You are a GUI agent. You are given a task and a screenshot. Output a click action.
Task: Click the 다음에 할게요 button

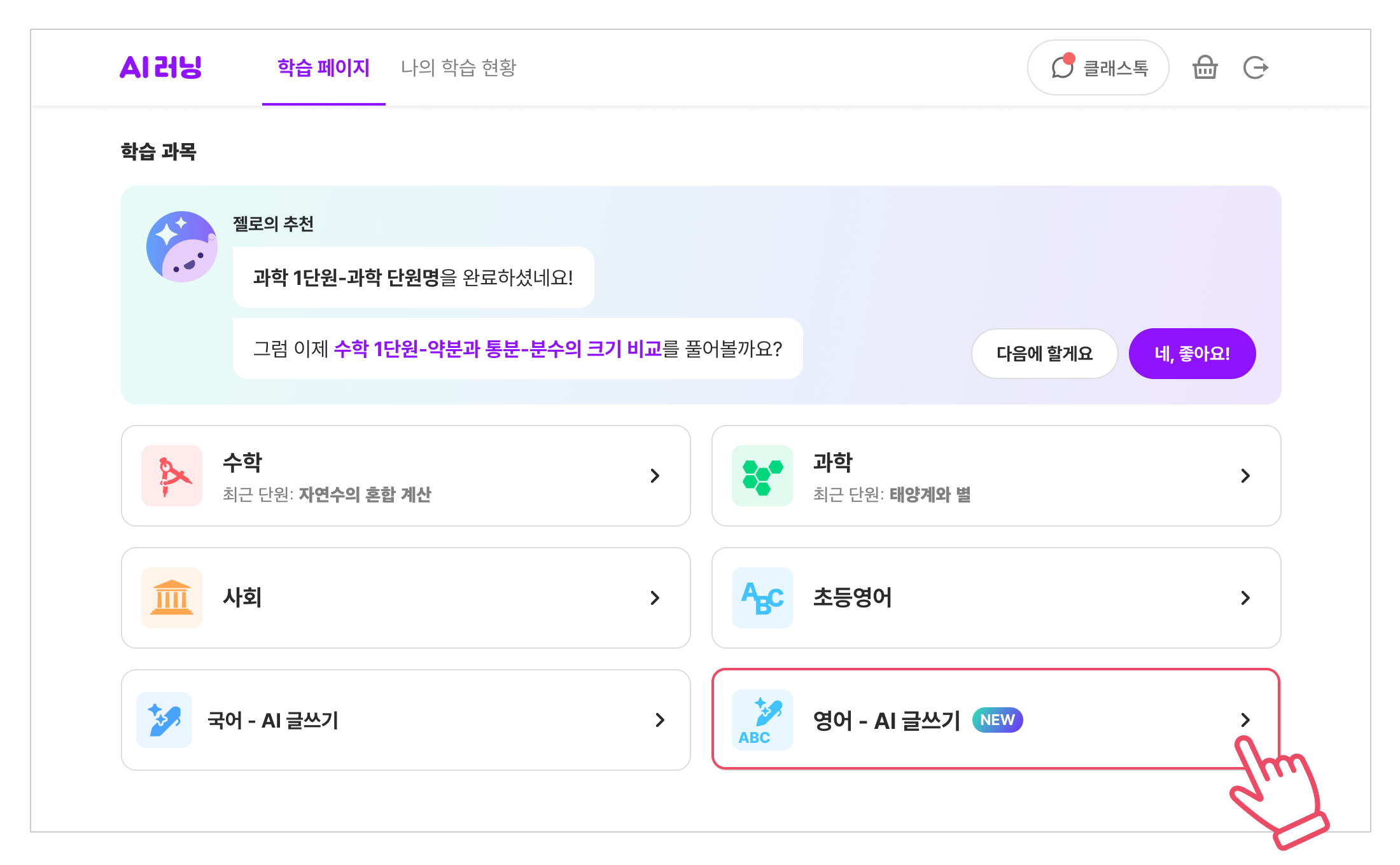[x=1044, y=354]
